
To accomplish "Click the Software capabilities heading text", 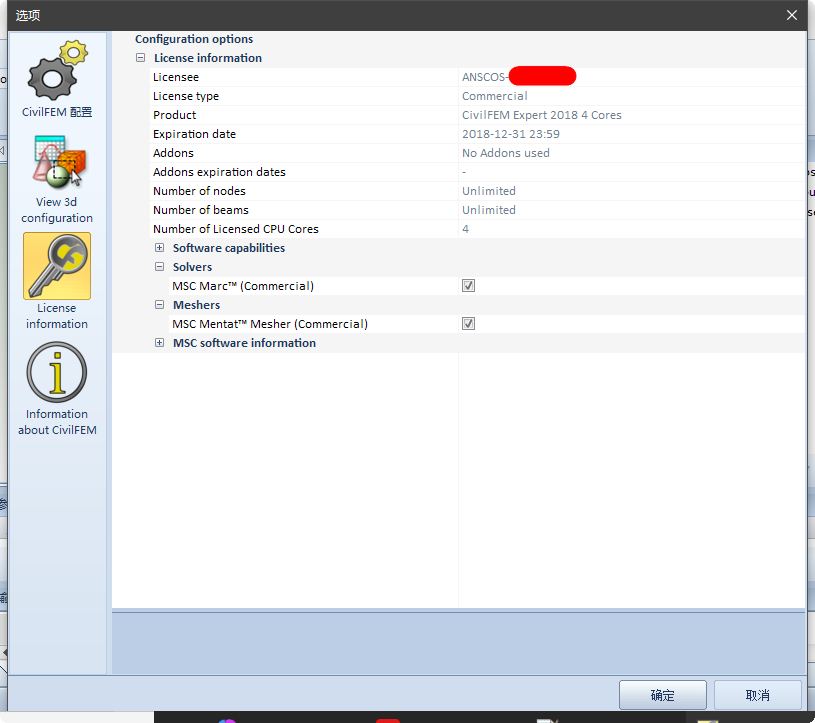I will tap(229, 248).
